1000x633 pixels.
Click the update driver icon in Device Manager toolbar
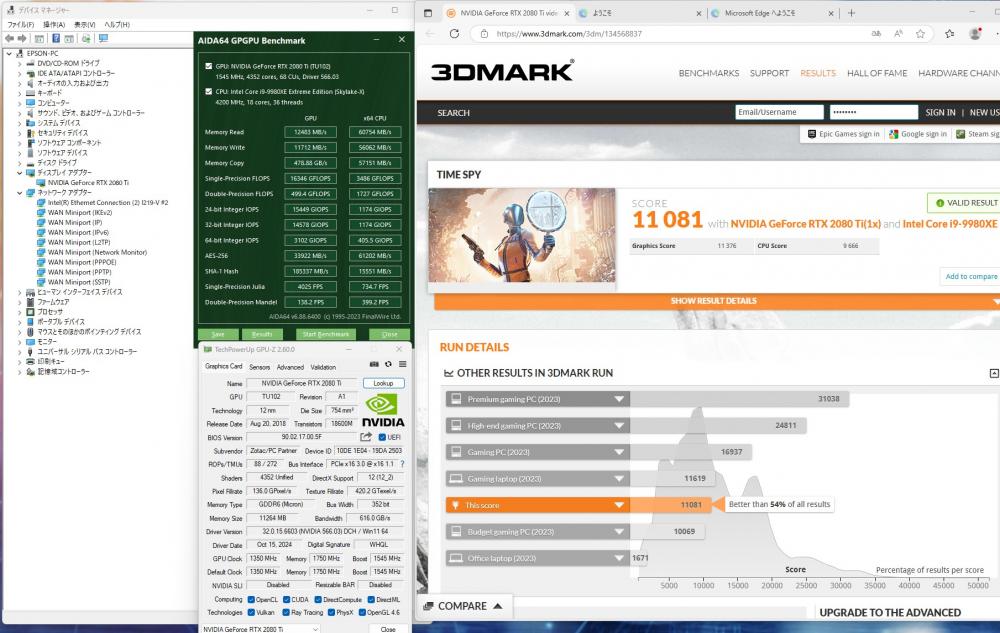86,39
